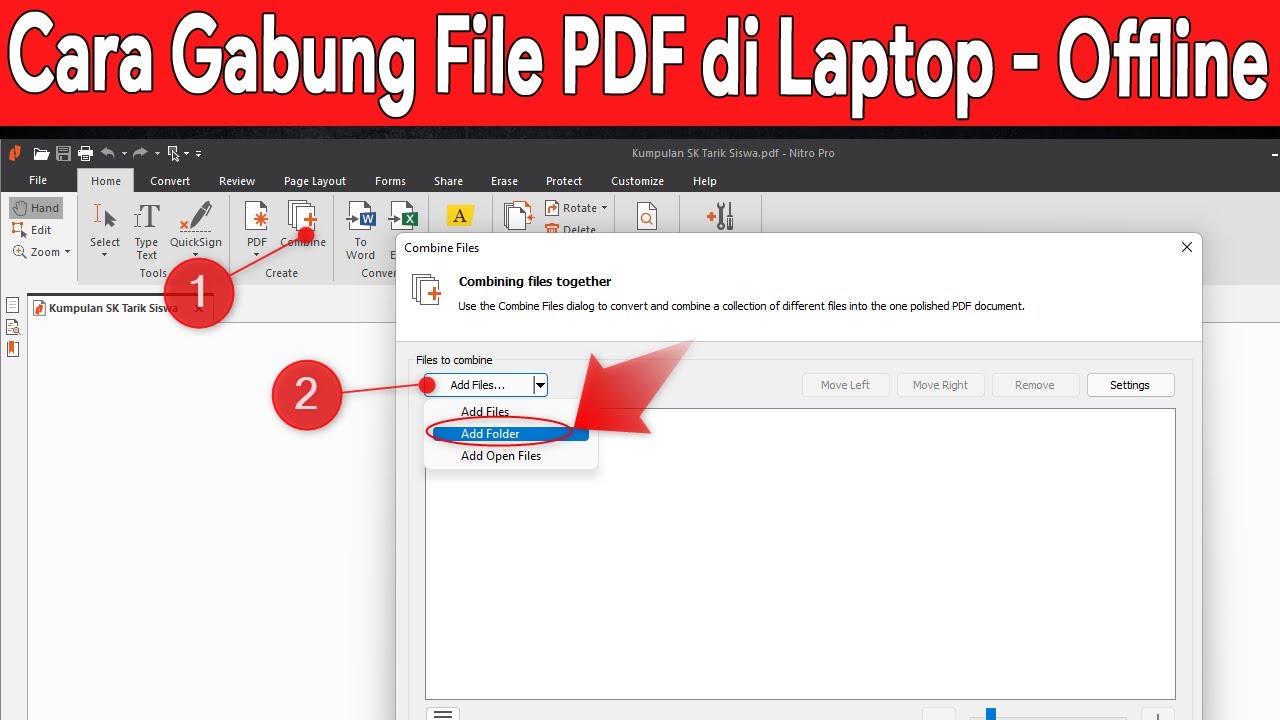Open the Find/Search tool
Image resolution: width=1280 pixels, height=720 pixels.
click(647, 215)
